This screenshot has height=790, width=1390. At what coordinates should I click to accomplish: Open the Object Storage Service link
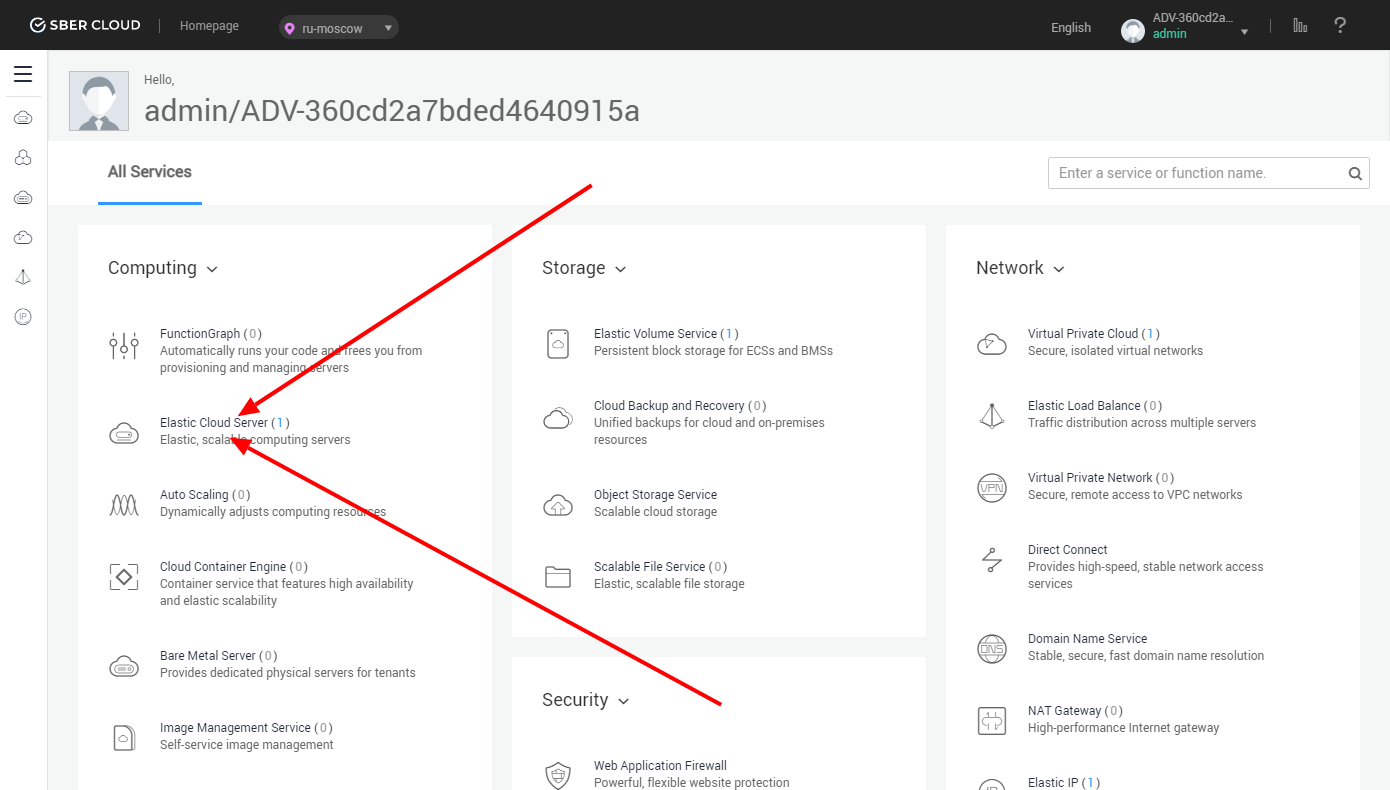coord(655,495)
